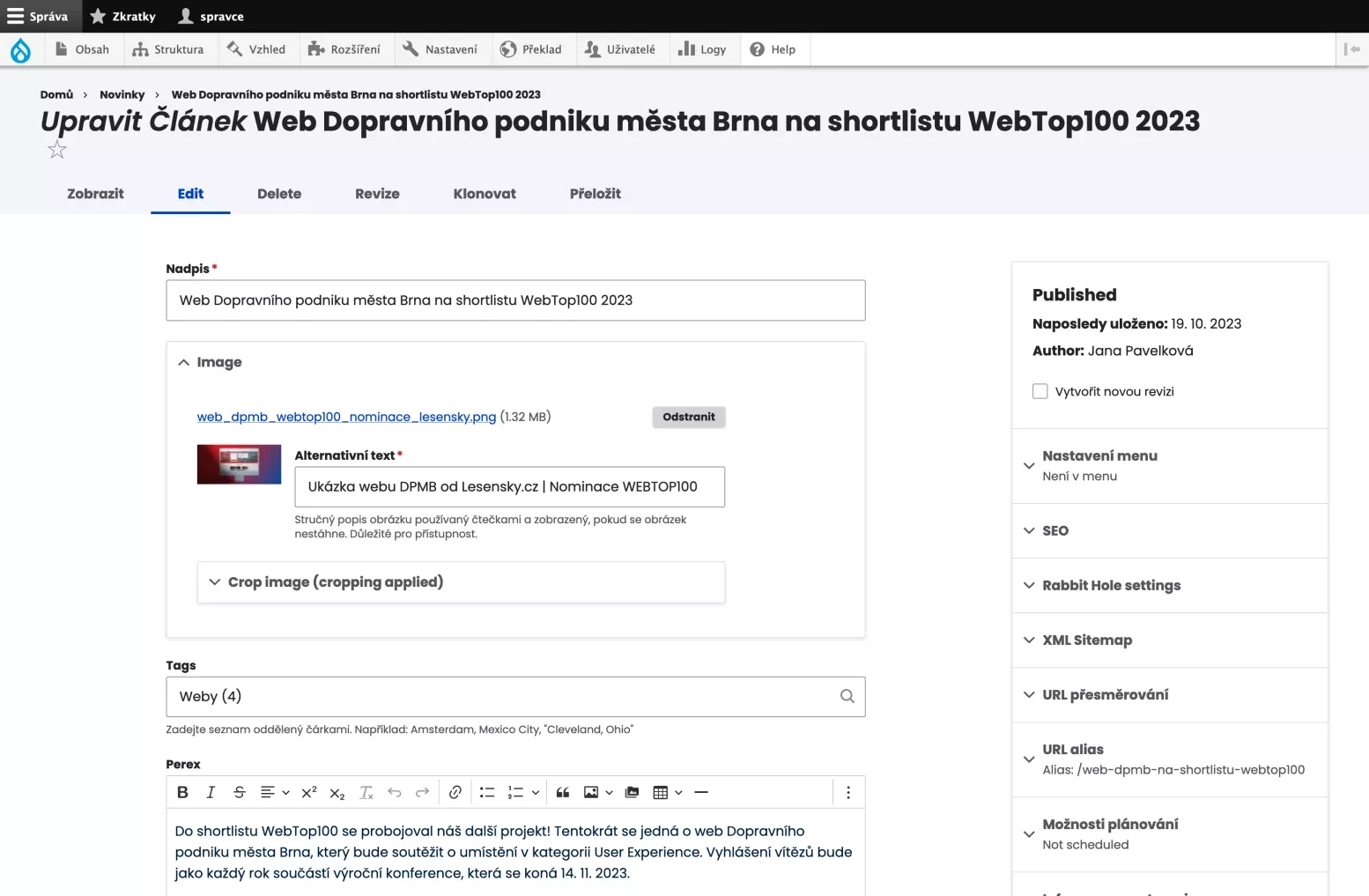
Task: Click the Novinky breadcrumb link
Action: click(x=122, y=94)
